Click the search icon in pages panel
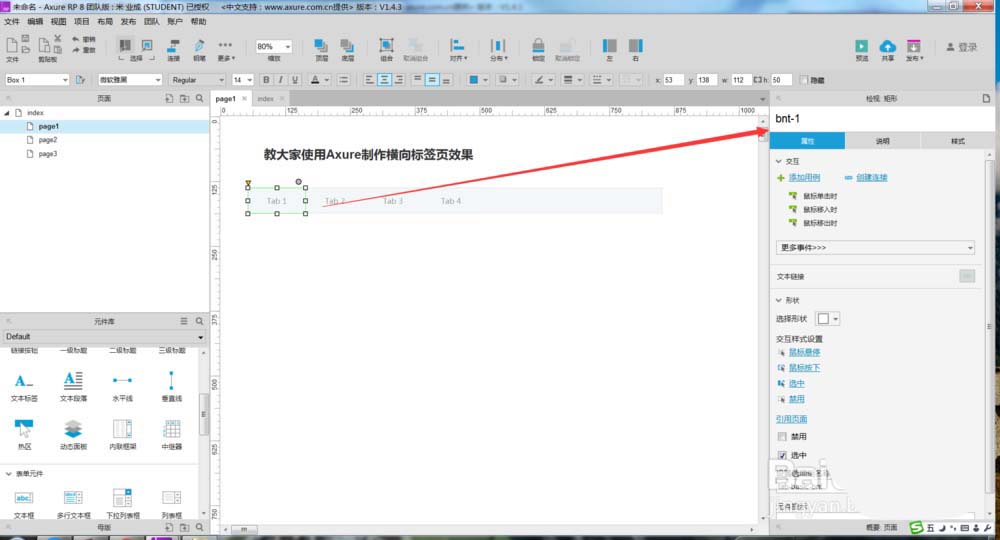 click(200, 98)
